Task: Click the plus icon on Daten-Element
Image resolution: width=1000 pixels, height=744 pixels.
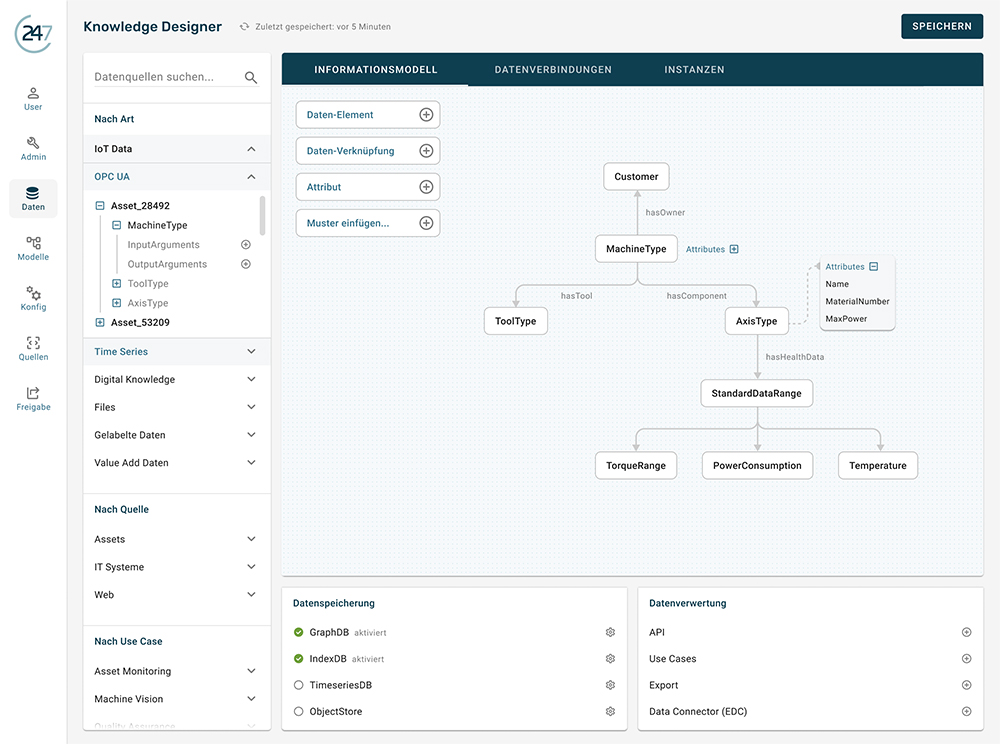Action: (x=426, y=115)
